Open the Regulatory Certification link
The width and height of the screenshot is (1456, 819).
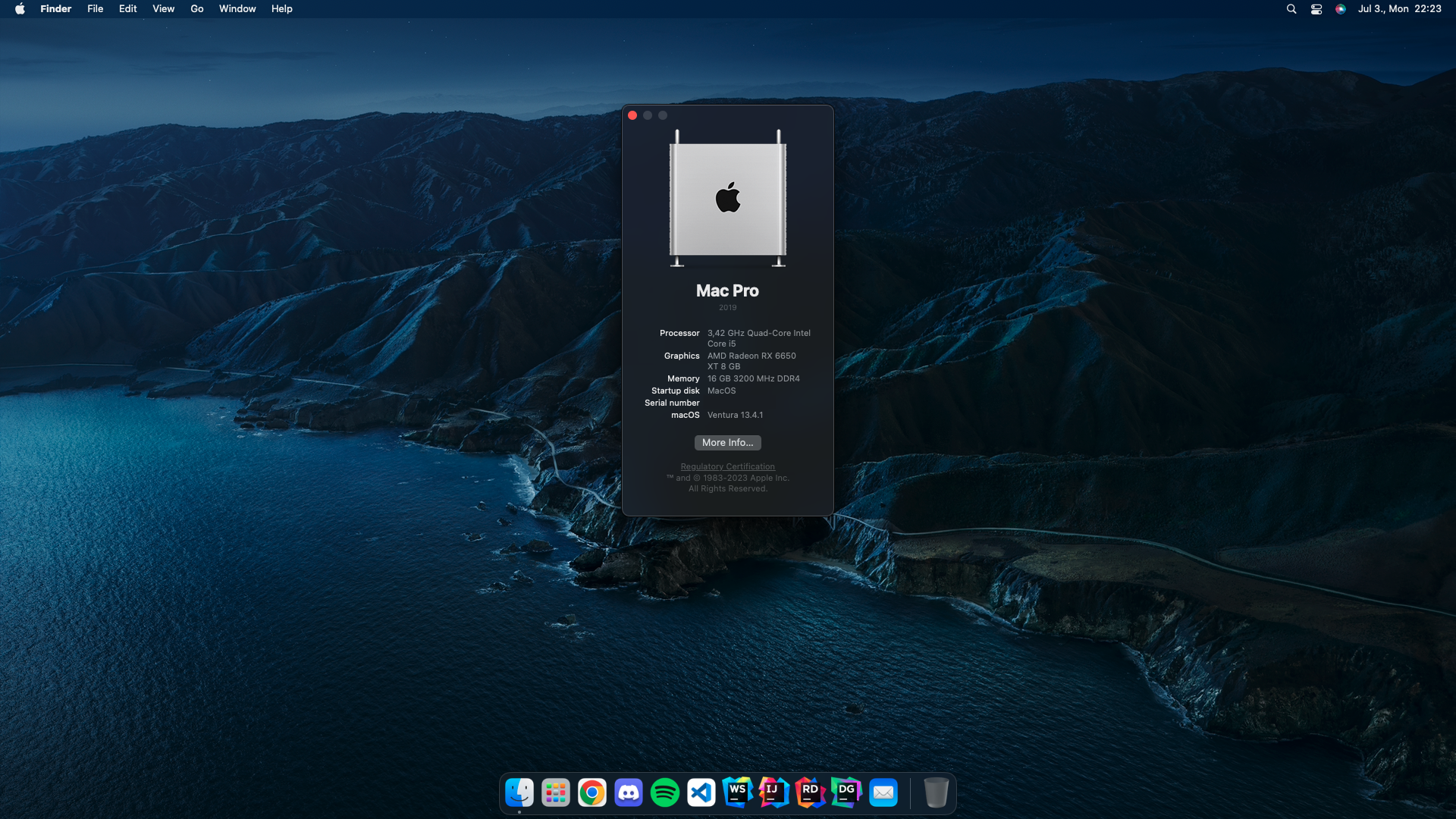727,466
